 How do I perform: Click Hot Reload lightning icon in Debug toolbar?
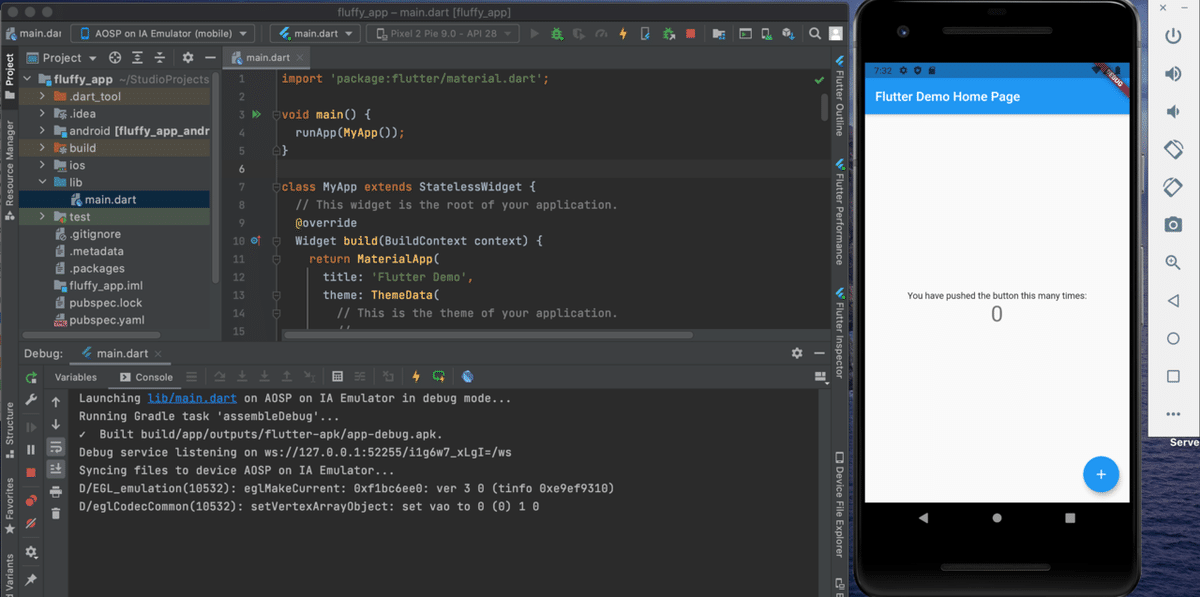pos(416,377)
